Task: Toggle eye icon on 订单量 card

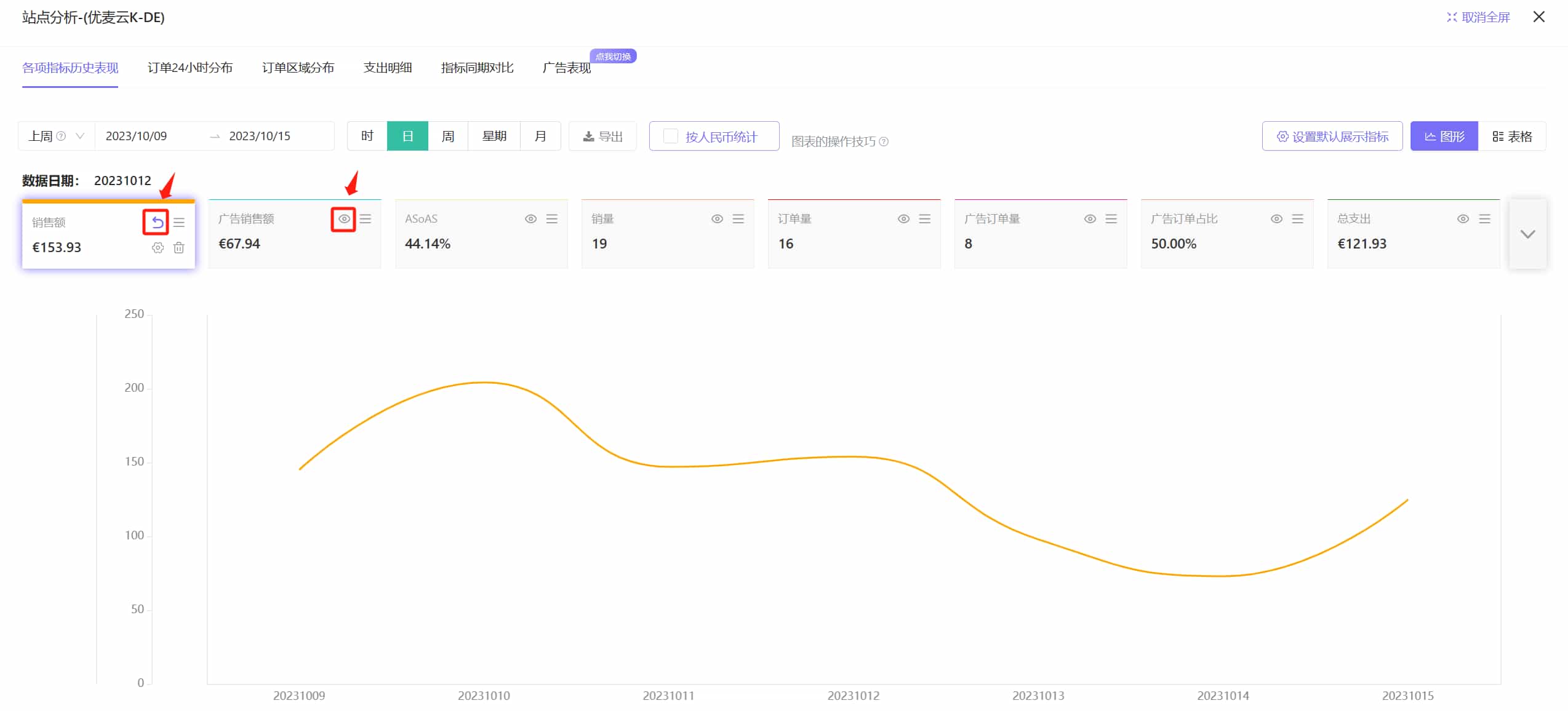Action: pos(903,219)
